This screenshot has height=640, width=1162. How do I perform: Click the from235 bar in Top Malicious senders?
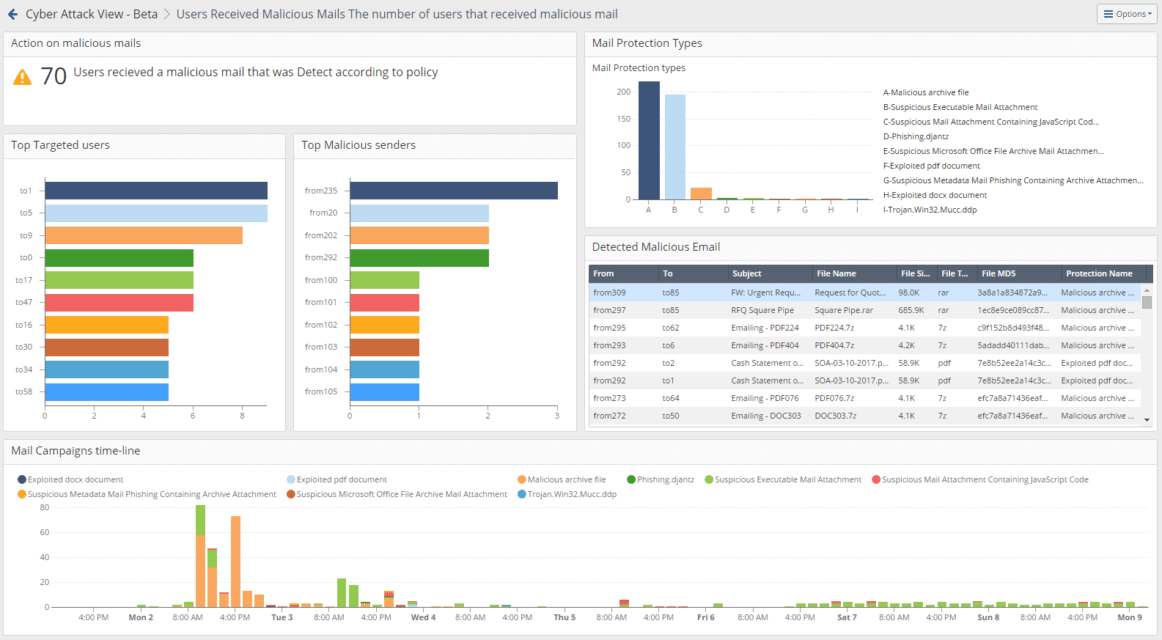pyautogui.click(x=453, y=190)
